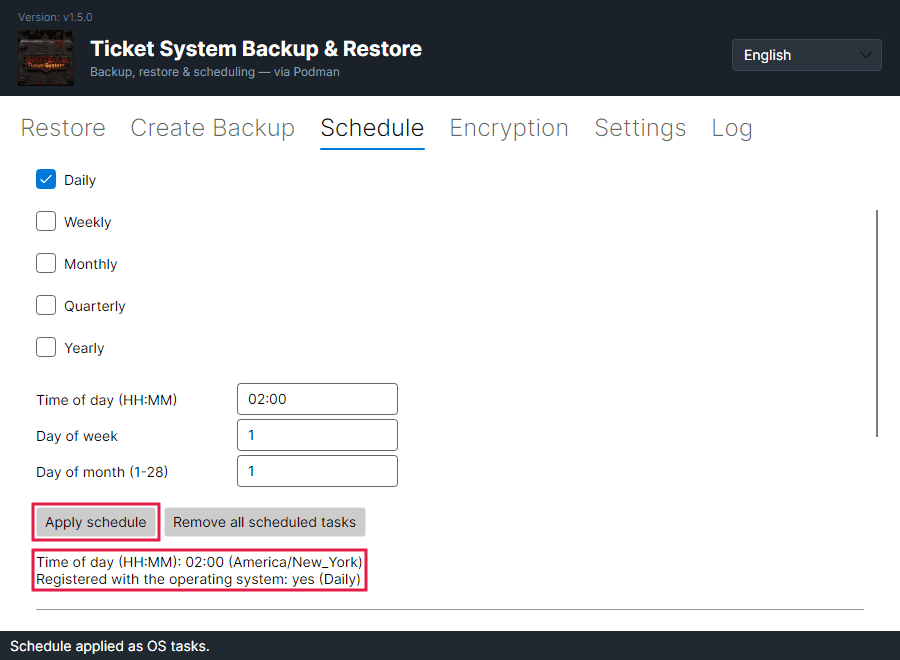
Task: Click 'Ticket System Backup & Restore' title
Action: point(256,49)
